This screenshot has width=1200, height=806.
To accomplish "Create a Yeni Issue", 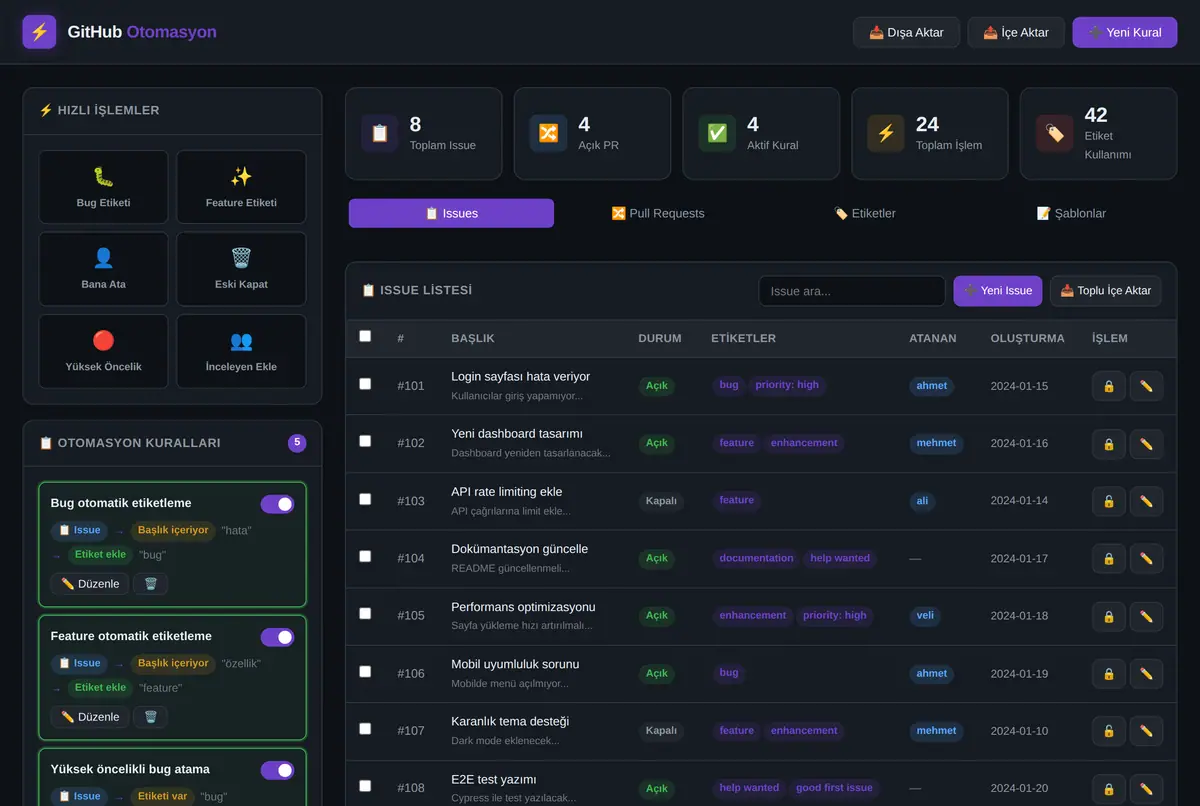I will coord(998,291).
